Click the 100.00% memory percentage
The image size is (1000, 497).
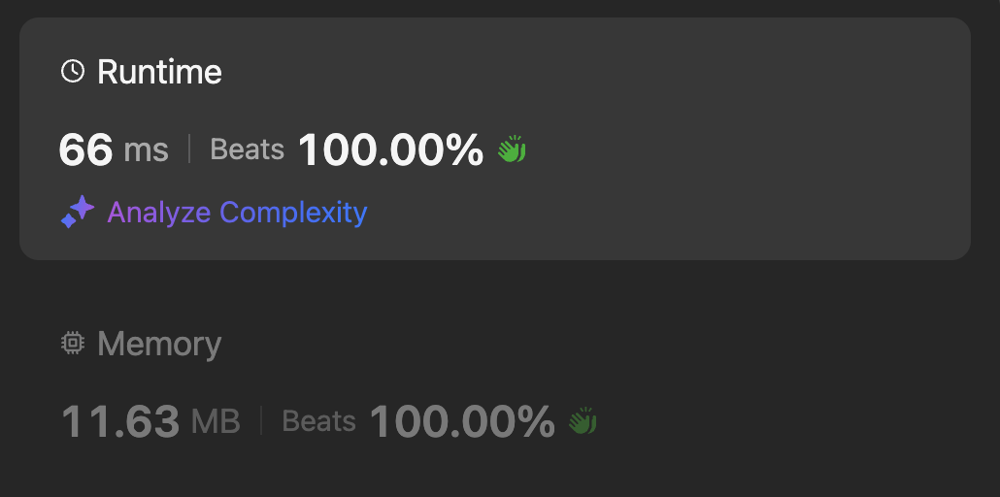462,422
